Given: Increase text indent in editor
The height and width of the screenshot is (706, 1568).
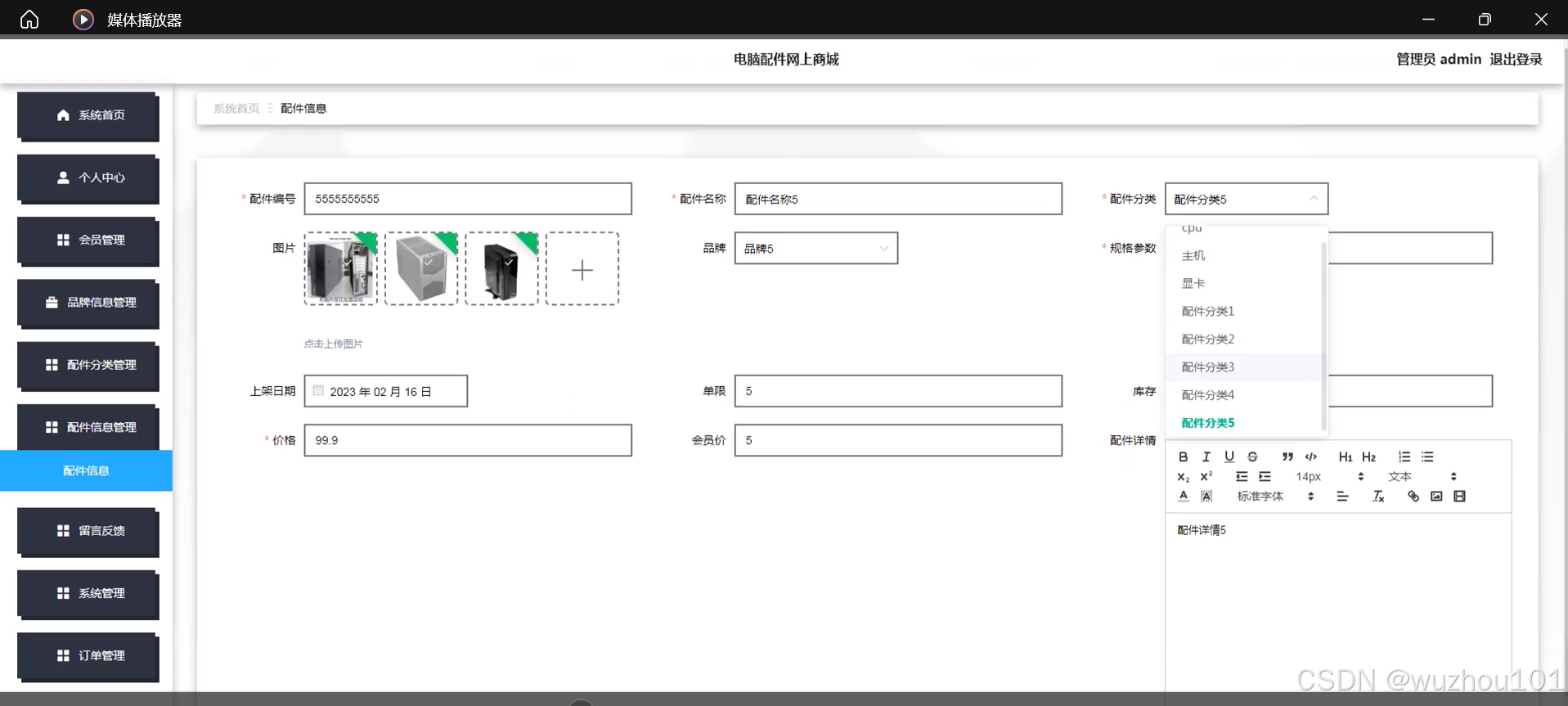Looking at the screenshot, I should [x=1265, y=476].
